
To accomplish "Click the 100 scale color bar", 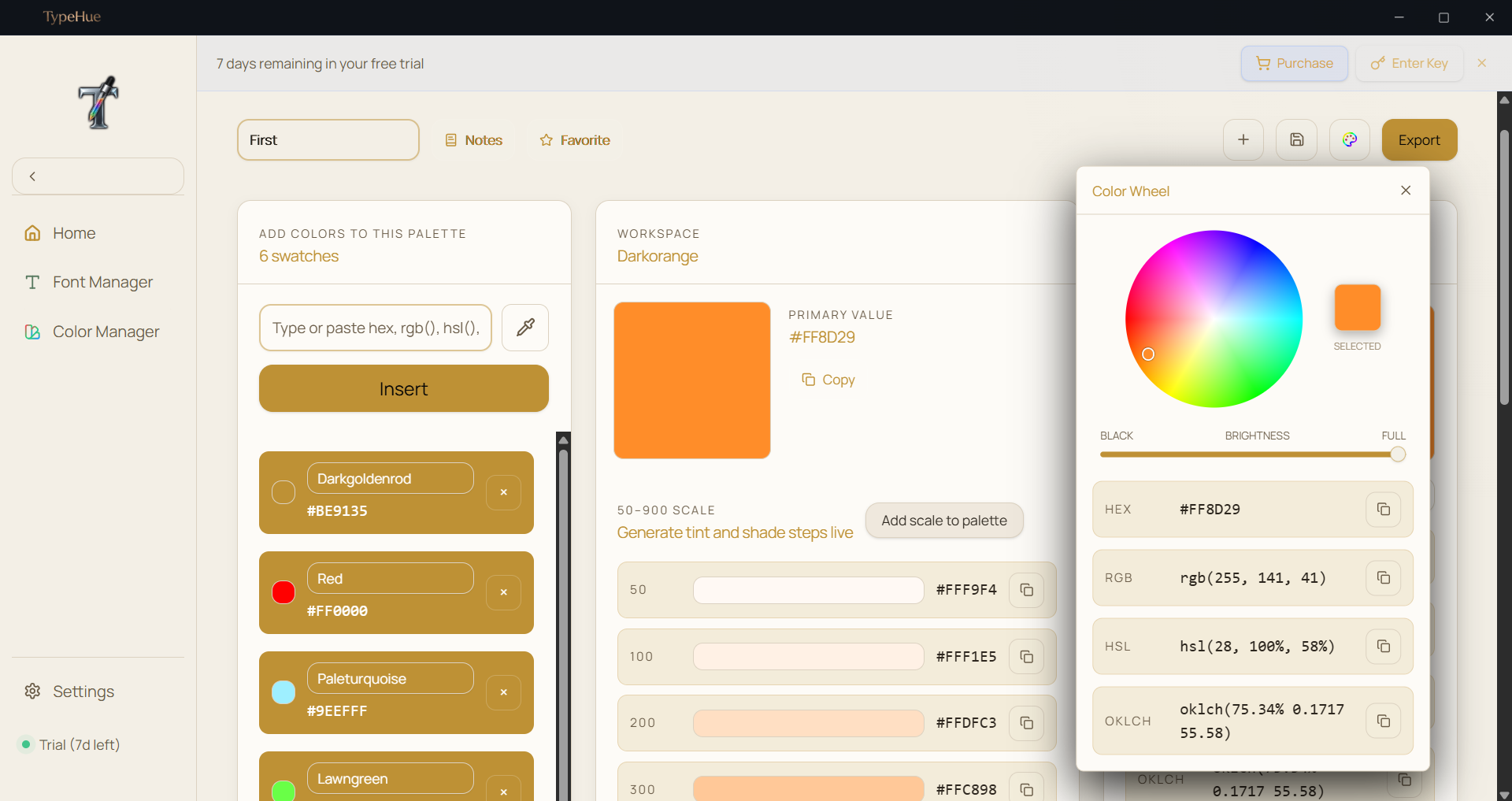I will [x=809, y=657].
